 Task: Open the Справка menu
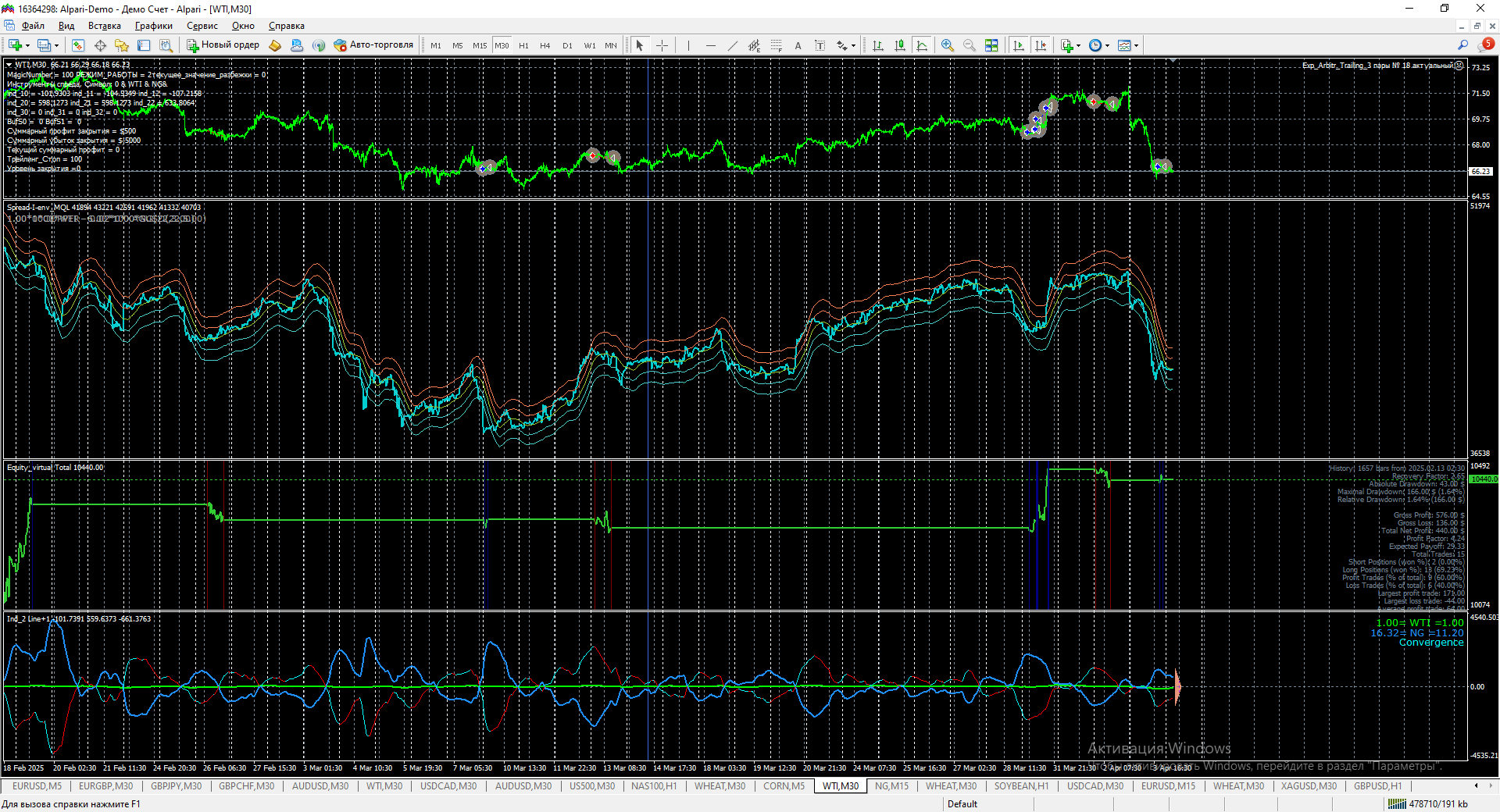(287, 26)
